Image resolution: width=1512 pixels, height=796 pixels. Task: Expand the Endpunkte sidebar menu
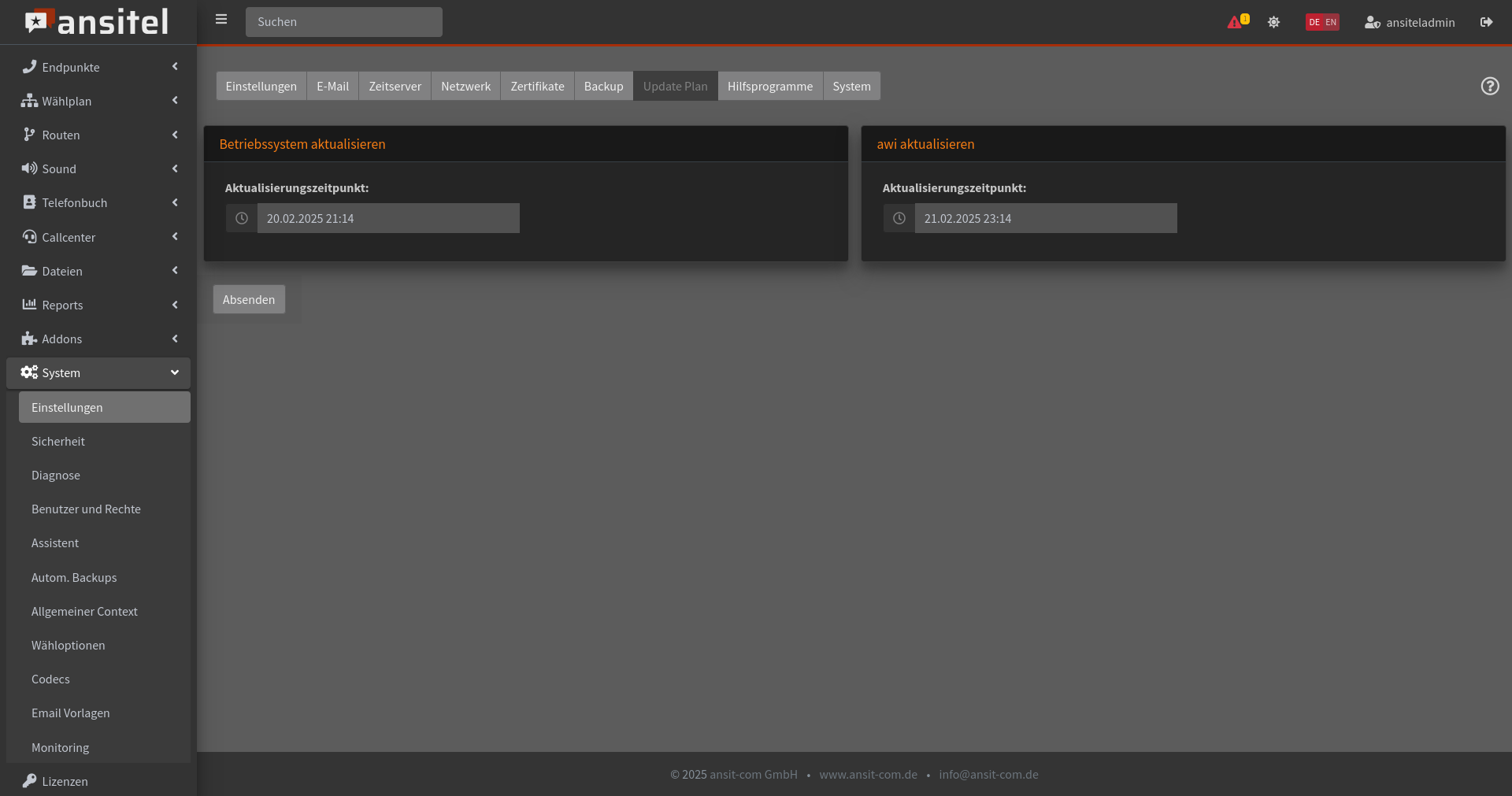pyautogui.click(x=98, y=67)
